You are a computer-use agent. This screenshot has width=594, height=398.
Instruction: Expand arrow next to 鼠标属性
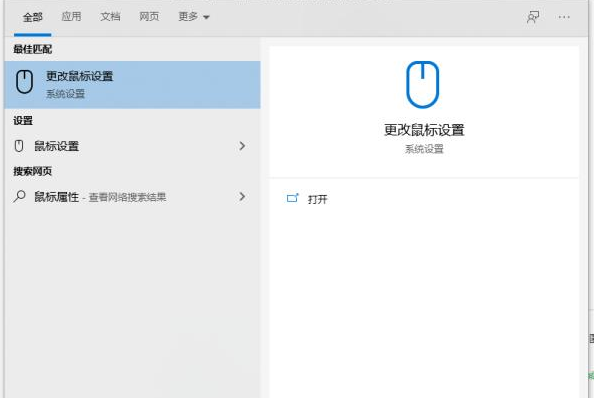pos(242,197)
